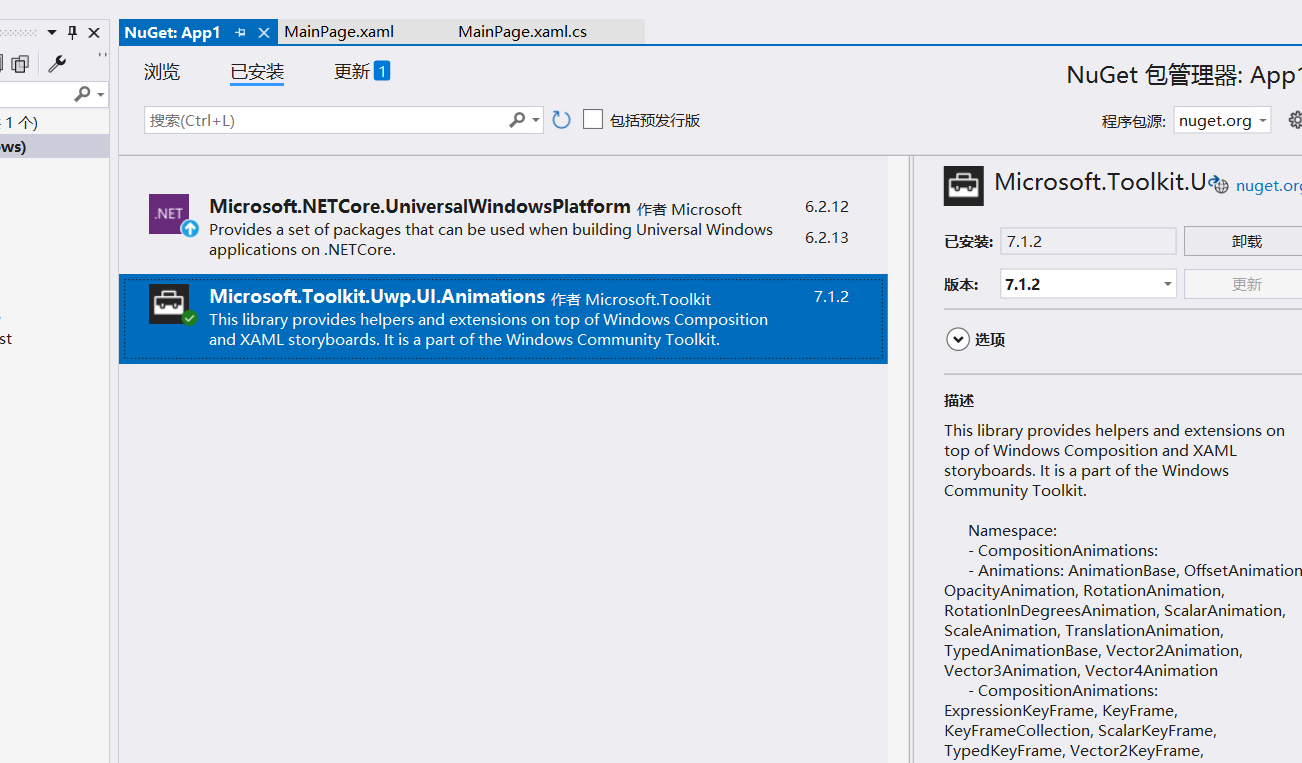Click the toolbox icon in the package details pane
1302x763 pixels.
tap(964, 186)
